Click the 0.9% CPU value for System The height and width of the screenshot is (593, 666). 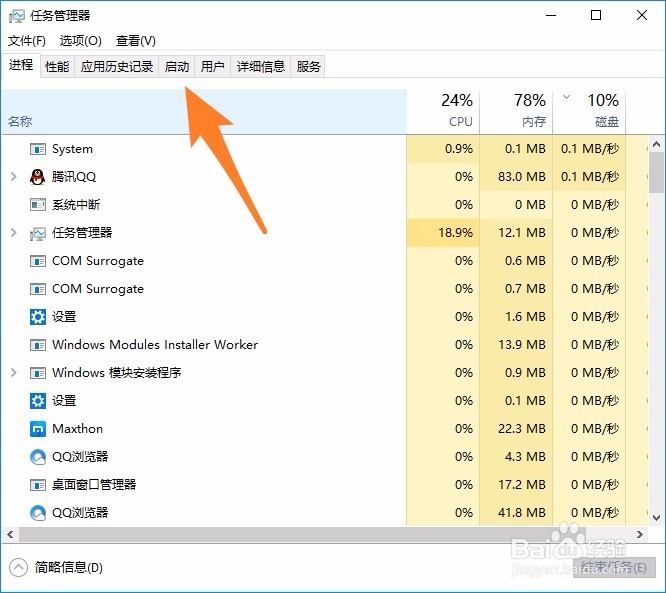pyautogui.click(x=459, y=149)
